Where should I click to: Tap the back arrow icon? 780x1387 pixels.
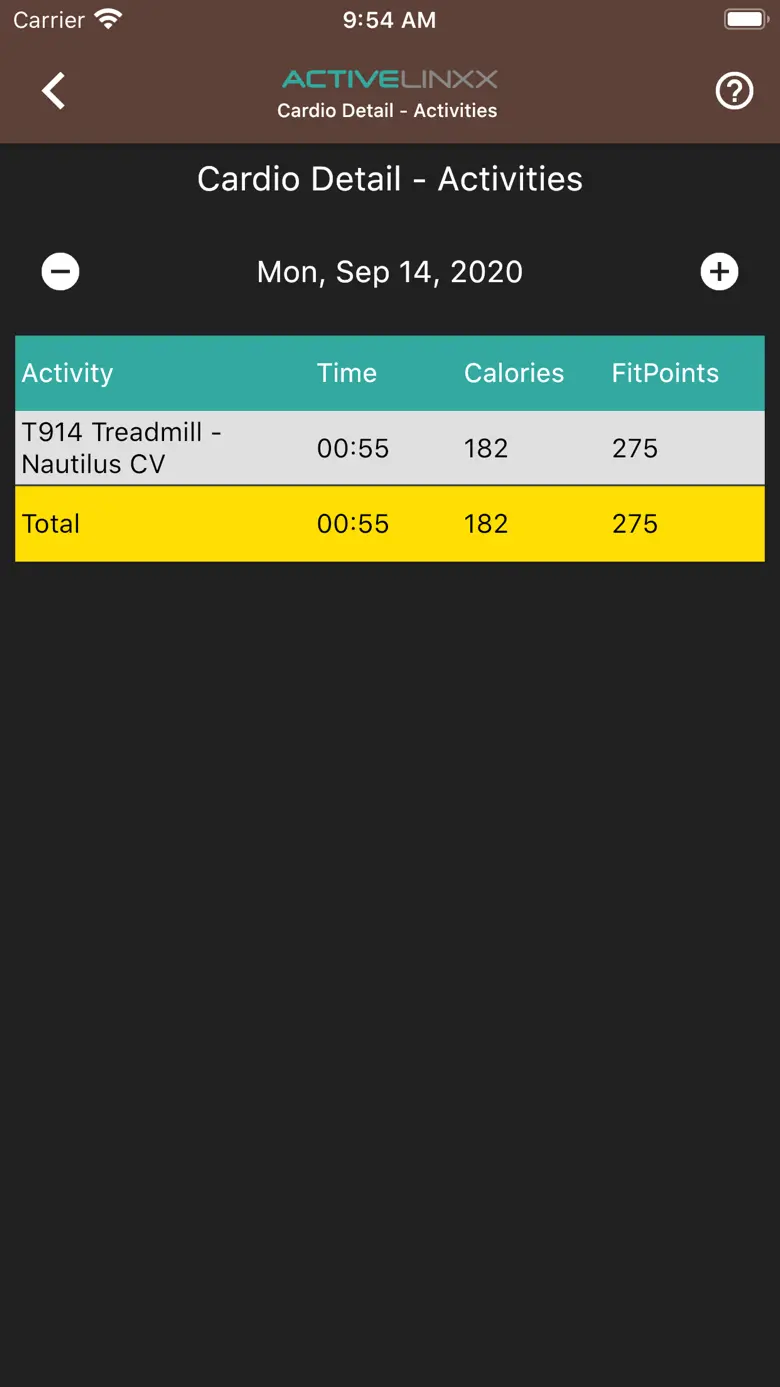(54, 91)
